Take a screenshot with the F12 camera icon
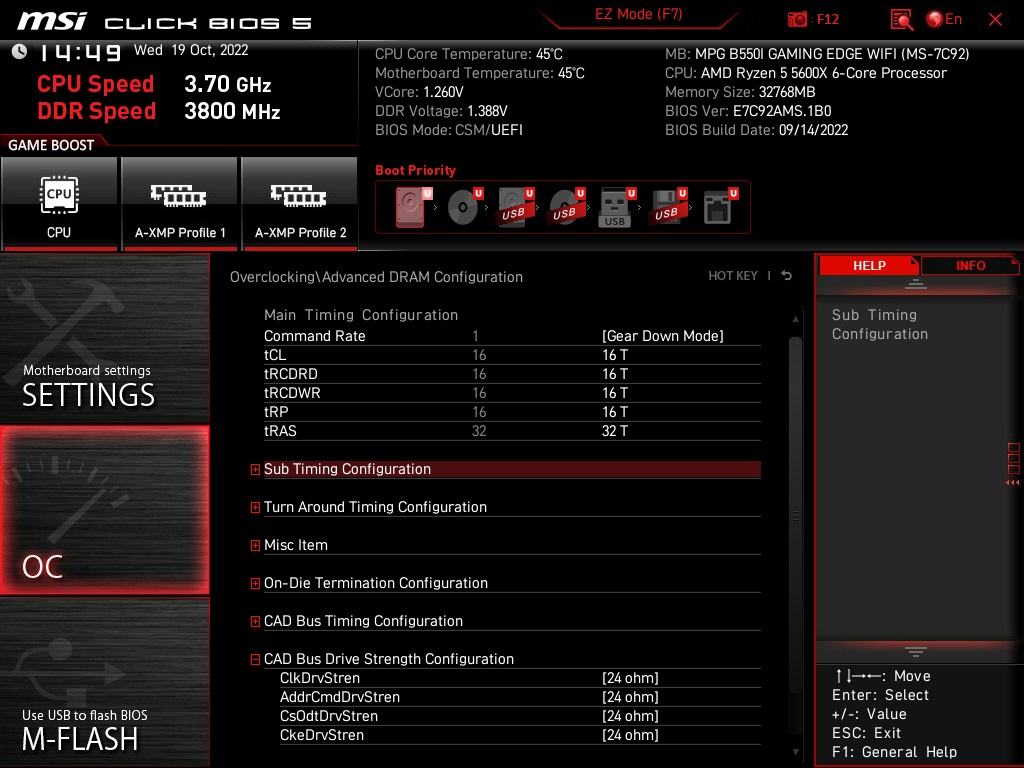This screenshot has width=1024, height=768. coord(797,20)
